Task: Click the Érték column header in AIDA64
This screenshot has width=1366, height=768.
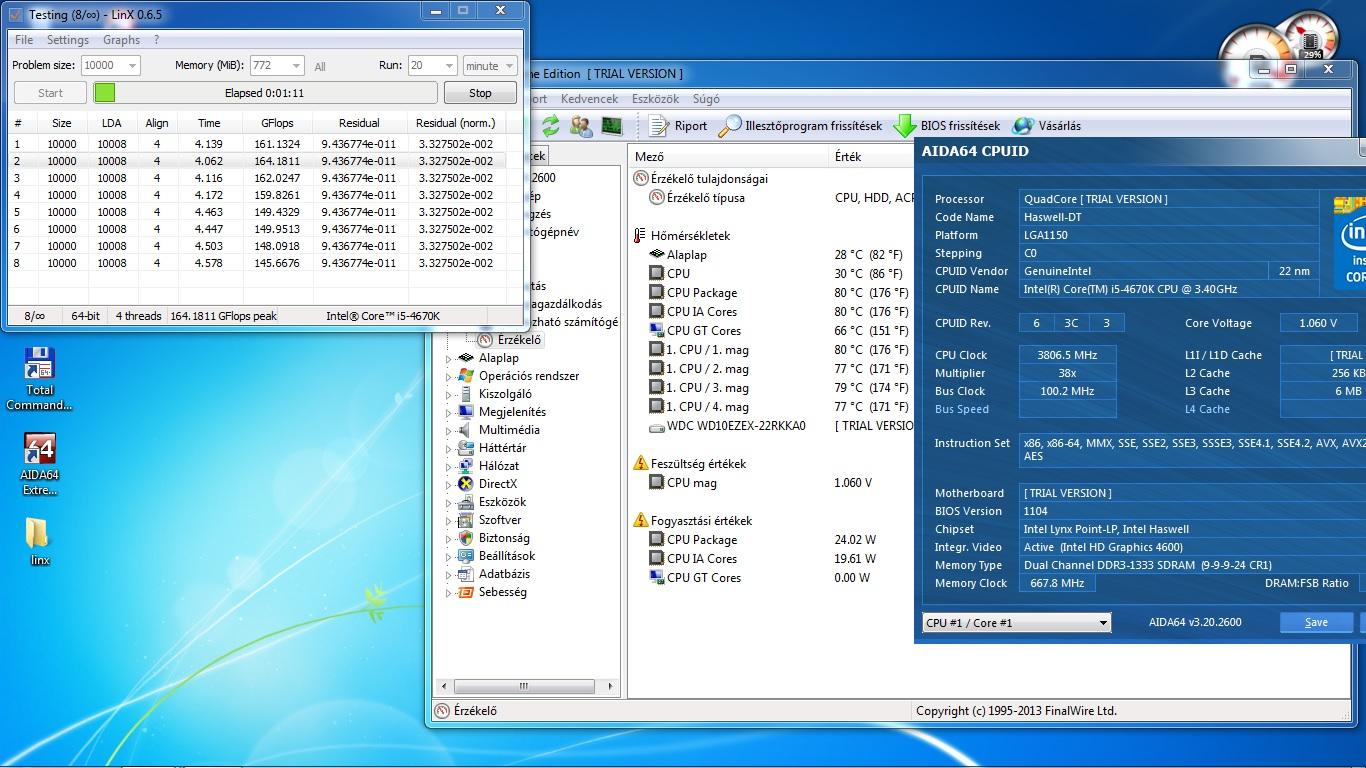Action: point(872,157)
